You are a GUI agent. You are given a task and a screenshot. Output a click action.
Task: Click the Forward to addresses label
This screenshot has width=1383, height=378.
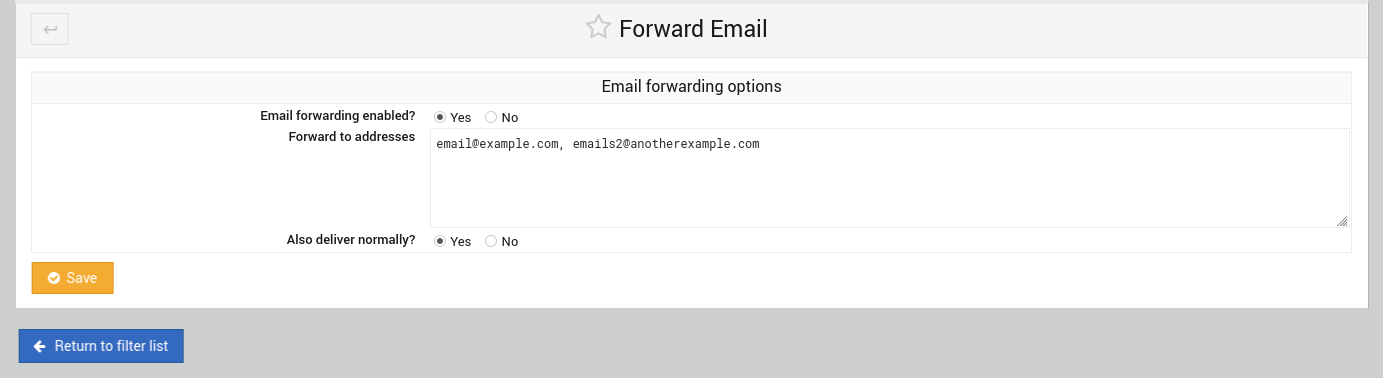(x=352, y=137)
